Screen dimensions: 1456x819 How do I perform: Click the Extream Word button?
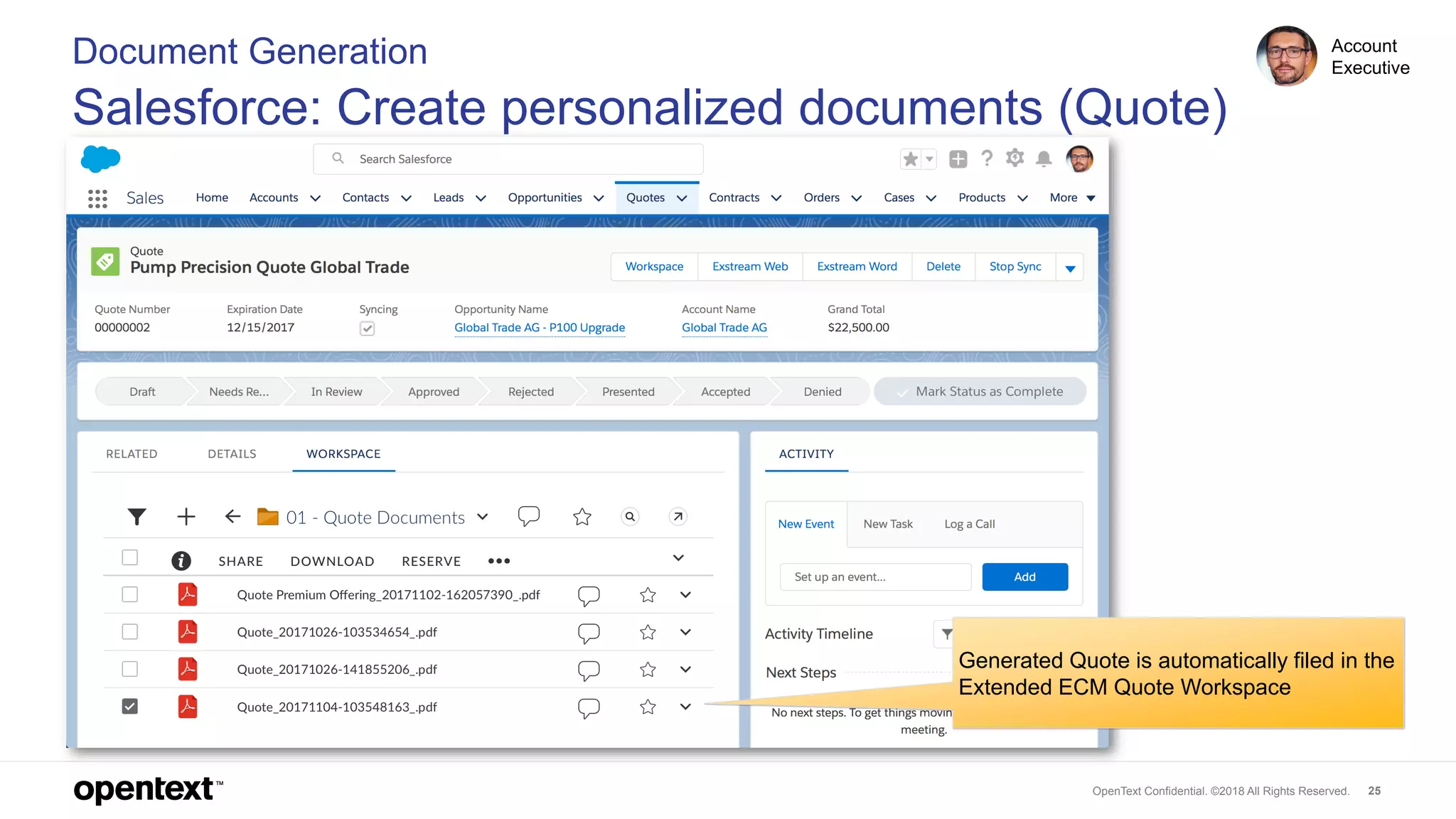pos(857,267)
